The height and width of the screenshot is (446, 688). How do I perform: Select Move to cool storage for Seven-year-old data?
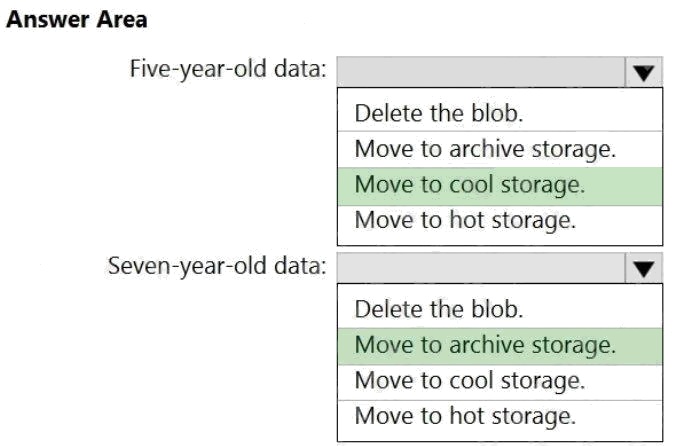pos(470,381)
